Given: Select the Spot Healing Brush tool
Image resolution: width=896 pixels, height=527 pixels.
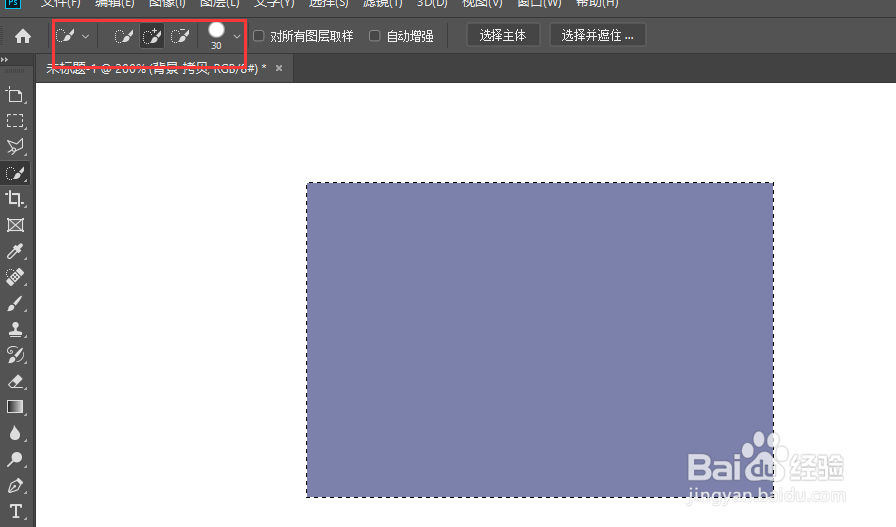Looking at the screenshot, I should [x=15, y=277].
